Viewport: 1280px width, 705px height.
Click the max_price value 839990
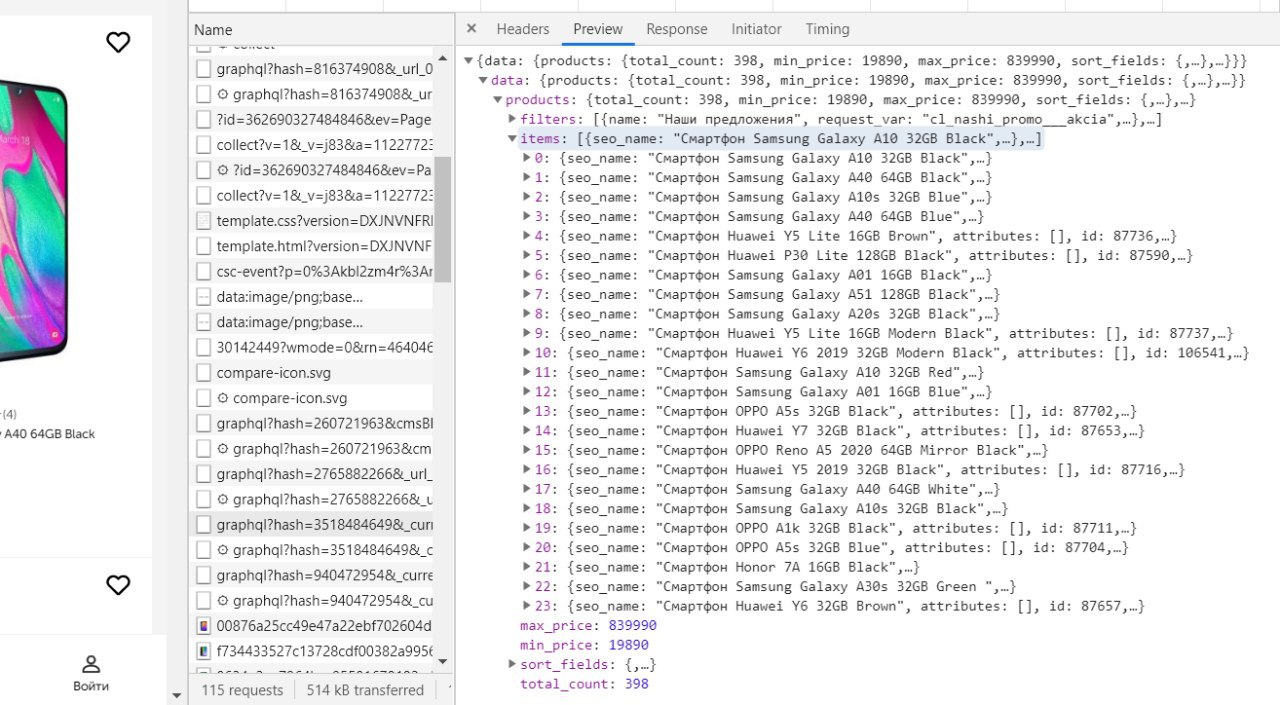coord(632,626)
